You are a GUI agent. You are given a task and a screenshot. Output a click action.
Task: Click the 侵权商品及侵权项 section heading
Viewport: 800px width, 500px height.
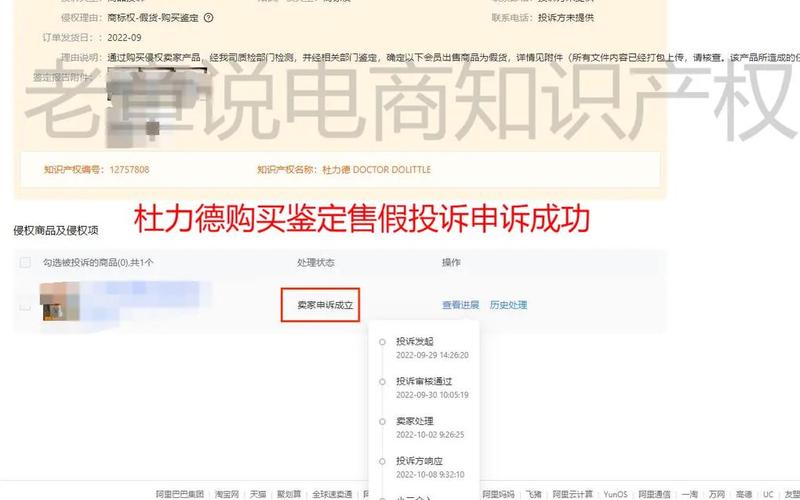point(56,231)
